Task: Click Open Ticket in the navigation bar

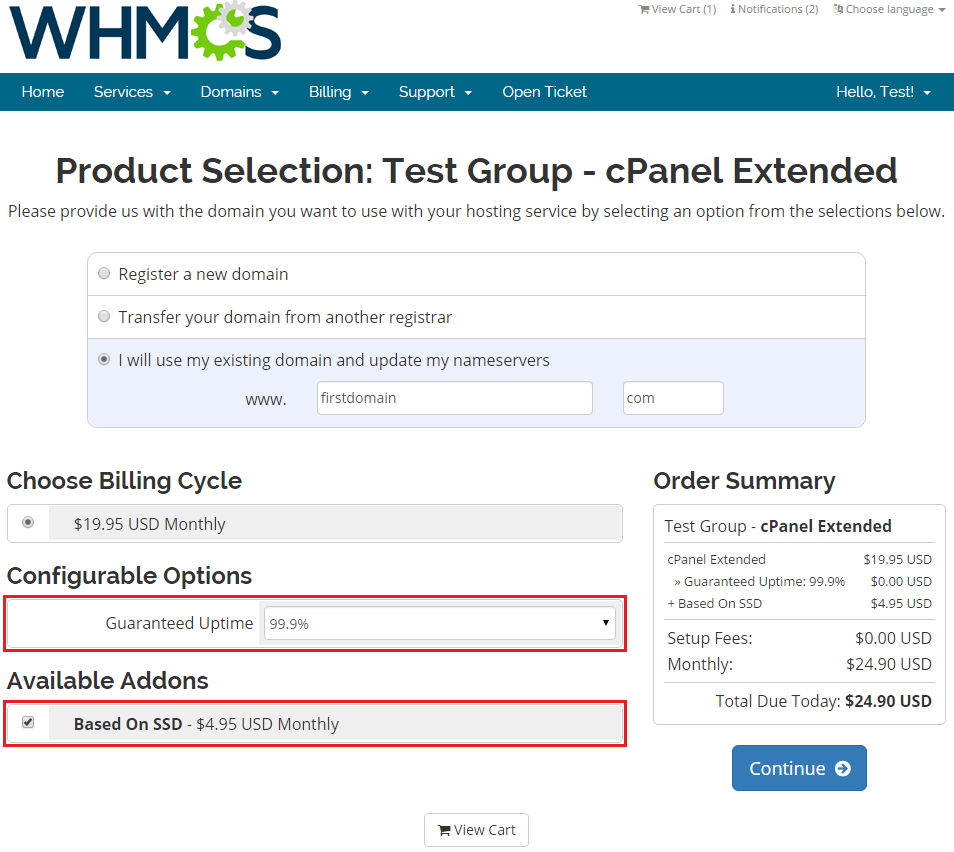Action: pyautogui.click(x=544, y=92)
